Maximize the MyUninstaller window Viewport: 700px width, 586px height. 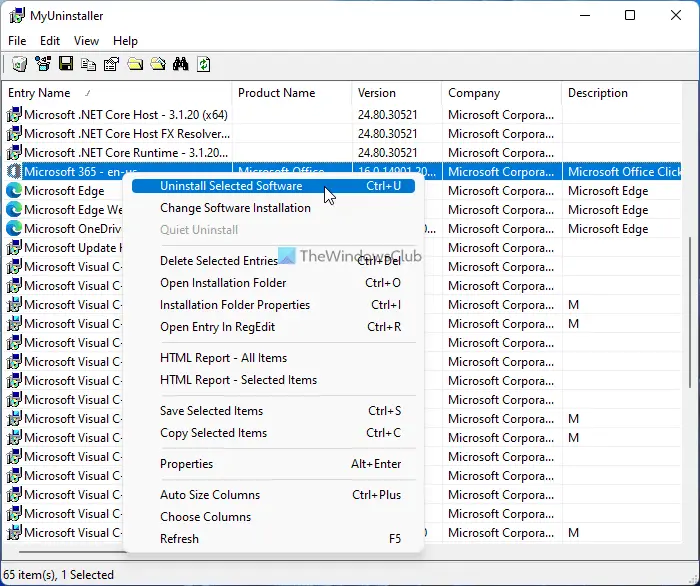coord(629,16)
